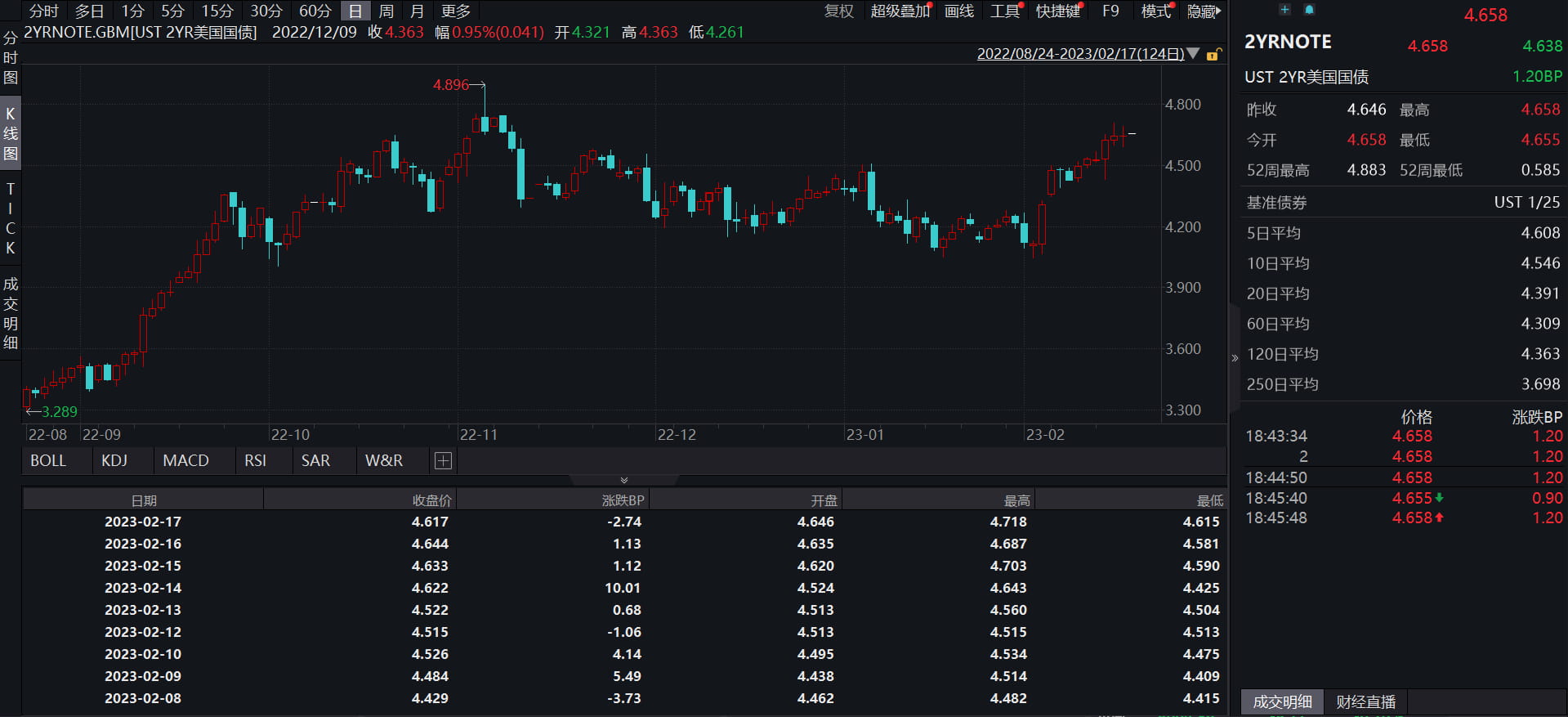The height and width of the screenshot is (717, 1568).
Task: Switch to bottom 成交明细 tab
Action: [x=1282, y=702]
